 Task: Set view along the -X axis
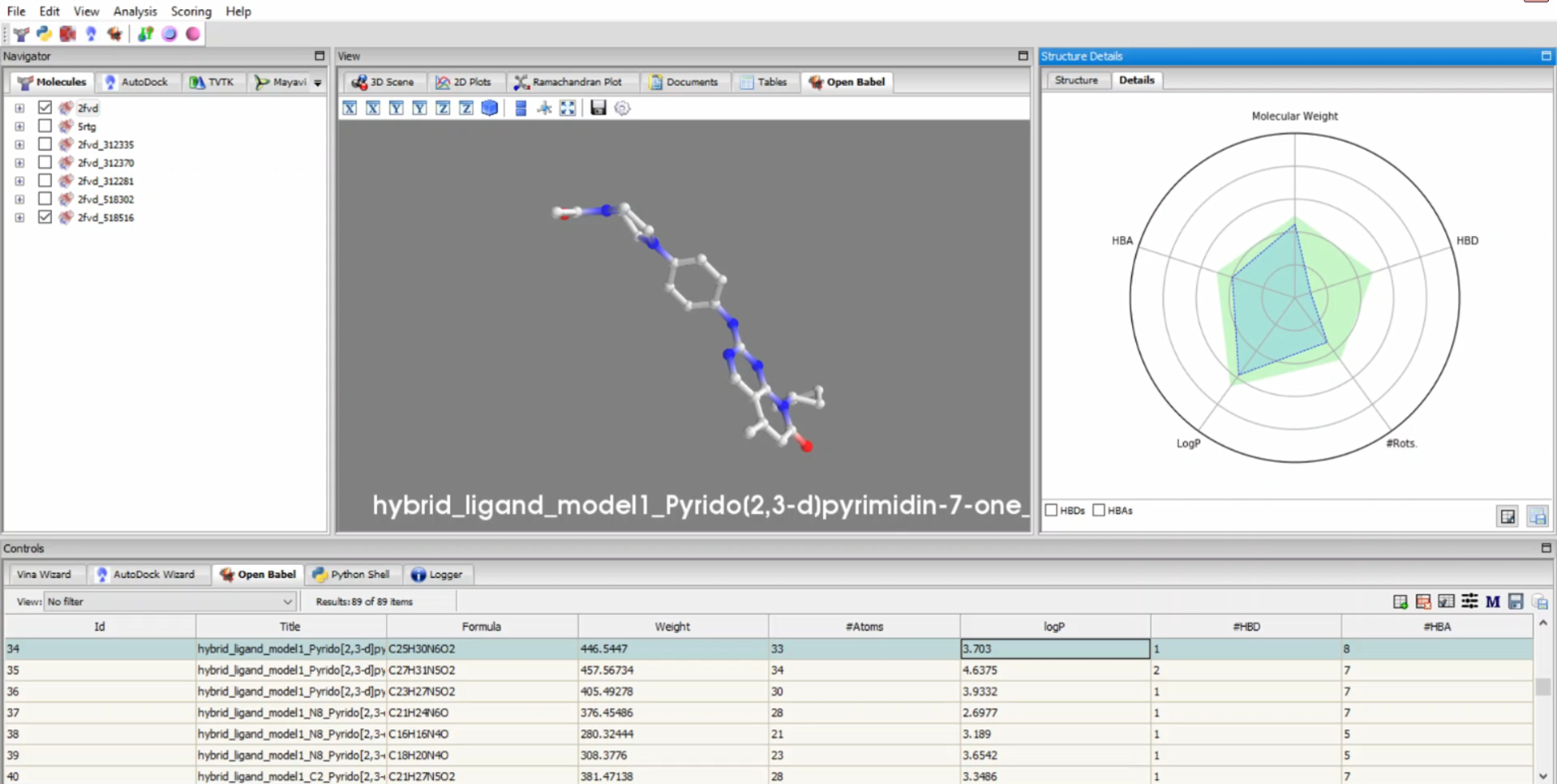[350, 108]
